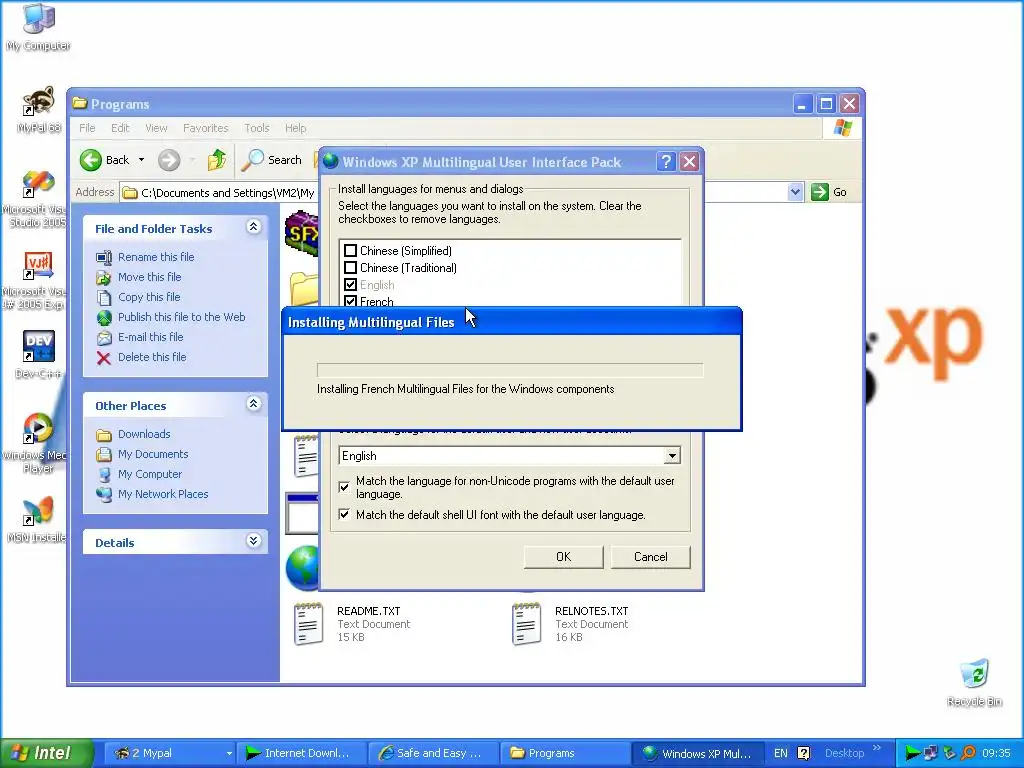Switch to Internet Download taskbar button

click(301, 754)
